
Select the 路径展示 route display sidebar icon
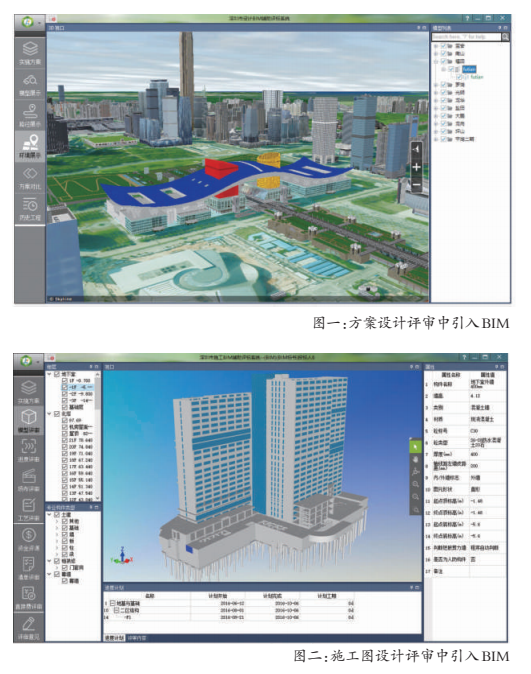pos(30,115)
